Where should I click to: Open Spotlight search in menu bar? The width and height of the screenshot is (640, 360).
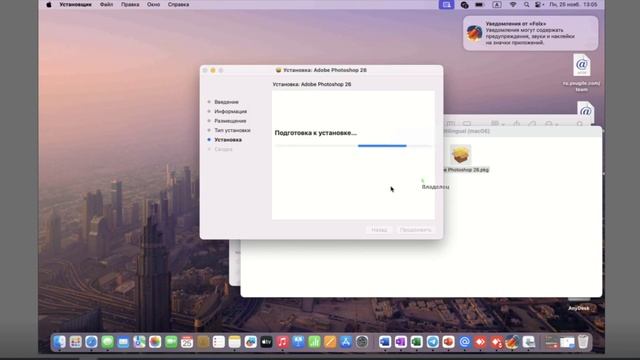click(x=527, y=4)
